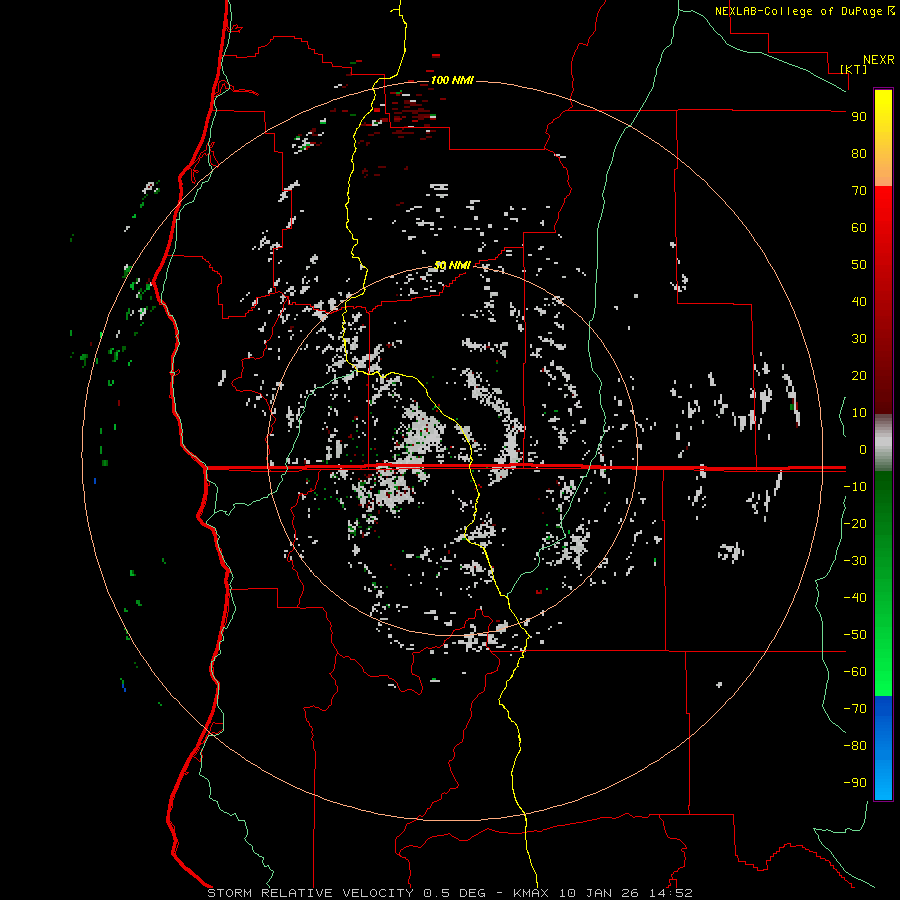900x900 pixels.
Task: Click the 14:52 timestamp in the caption
Action: [x=671, y=893]
